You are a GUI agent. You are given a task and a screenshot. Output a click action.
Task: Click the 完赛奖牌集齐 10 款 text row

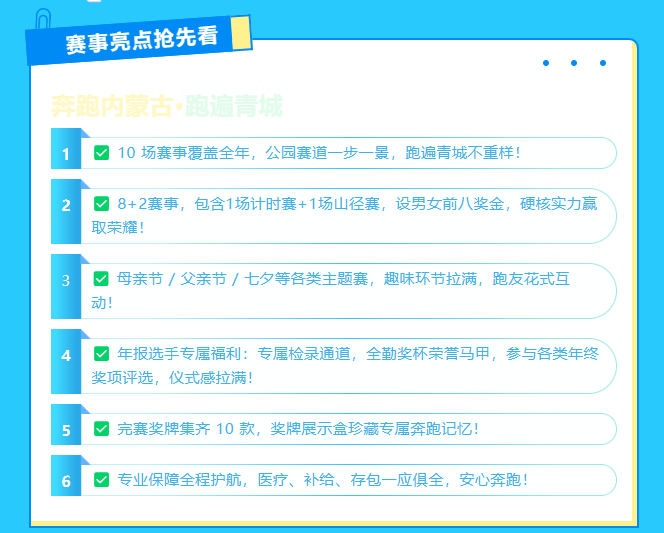[x=298, y=429]
